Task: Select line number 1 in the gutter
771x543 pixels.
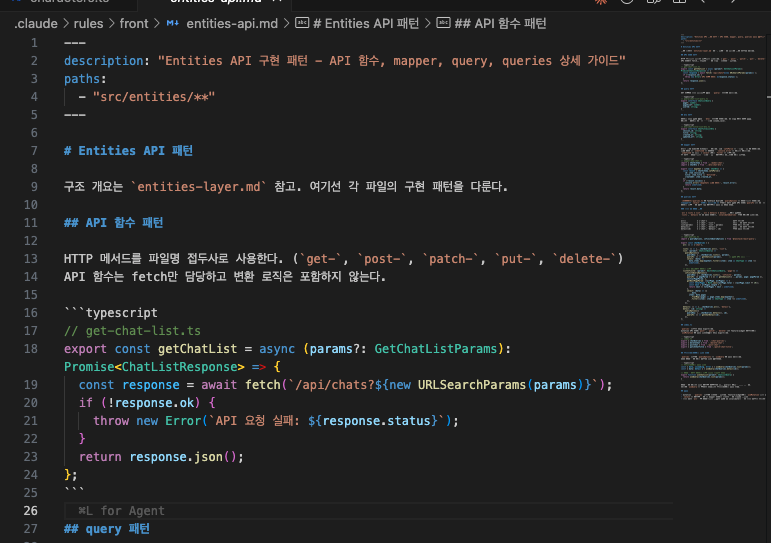Action: point(34,43)
